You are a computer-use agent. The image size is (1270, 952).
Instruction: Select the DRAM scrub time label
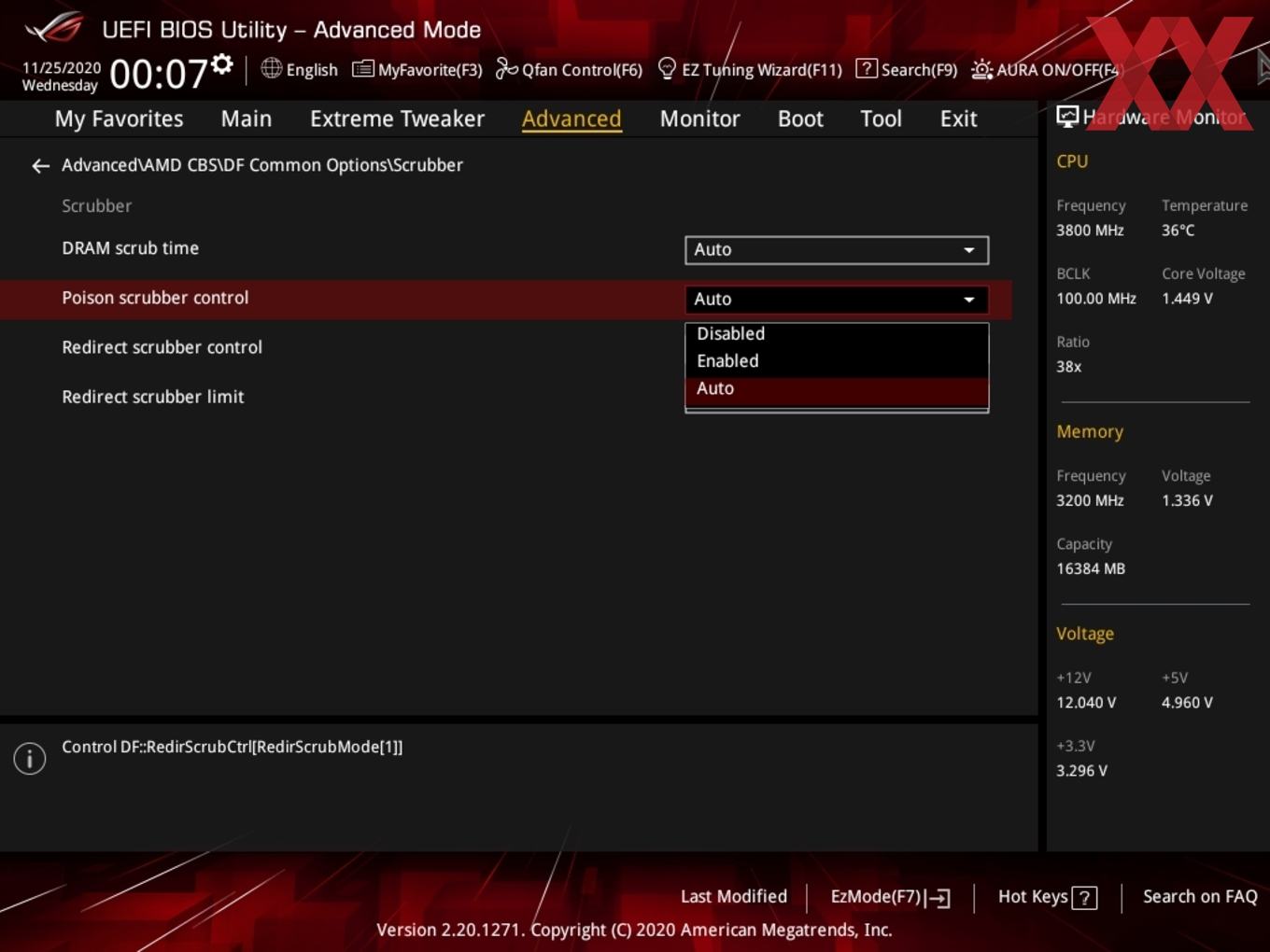[130, 248]
